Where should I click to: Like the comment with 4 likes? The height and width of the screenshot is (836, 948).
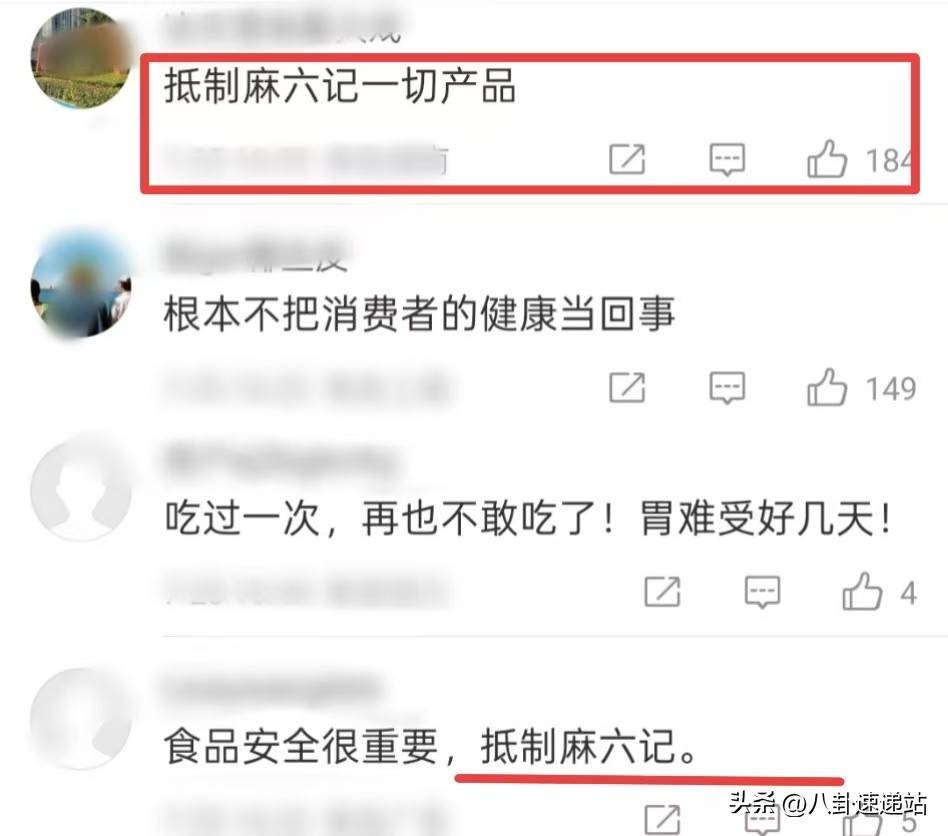coord(862,591)
